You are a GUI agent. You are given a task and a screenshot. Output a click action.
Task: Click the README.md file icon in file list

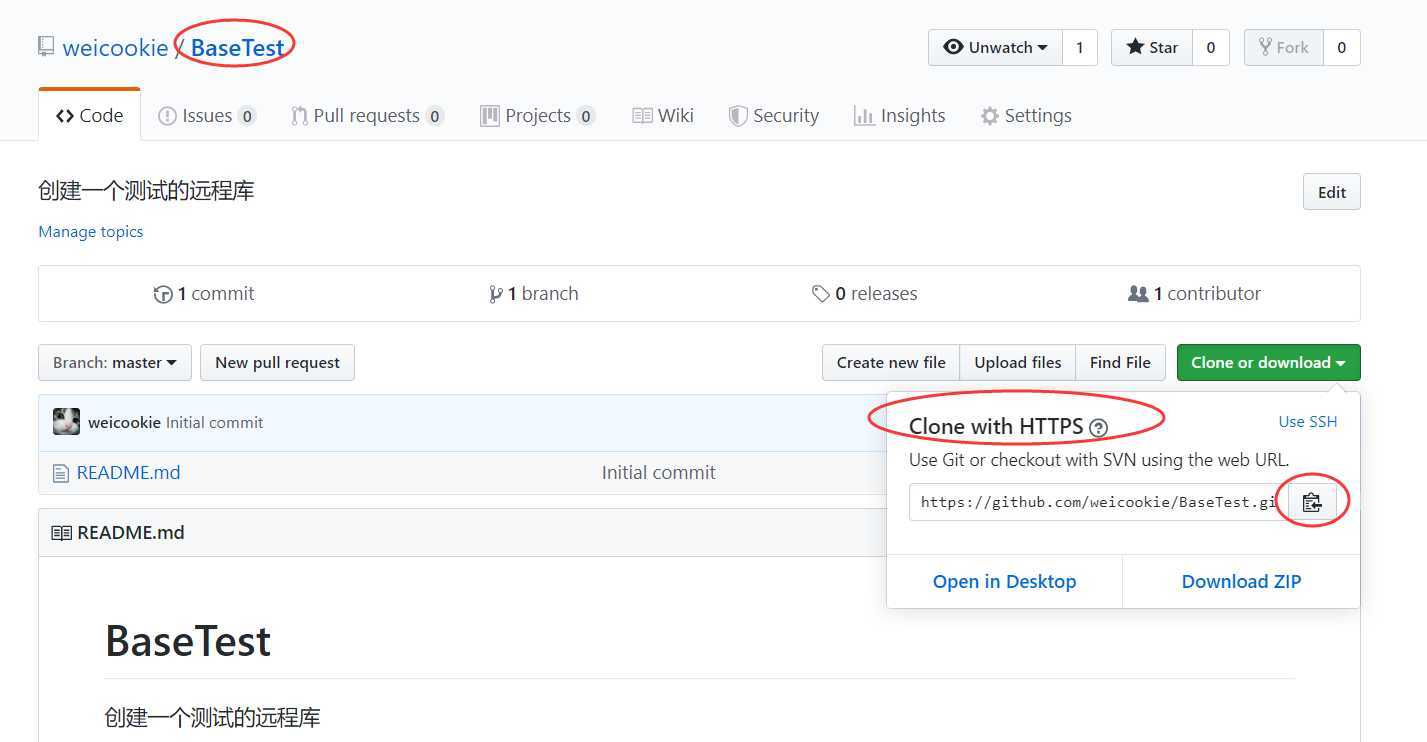61,473
